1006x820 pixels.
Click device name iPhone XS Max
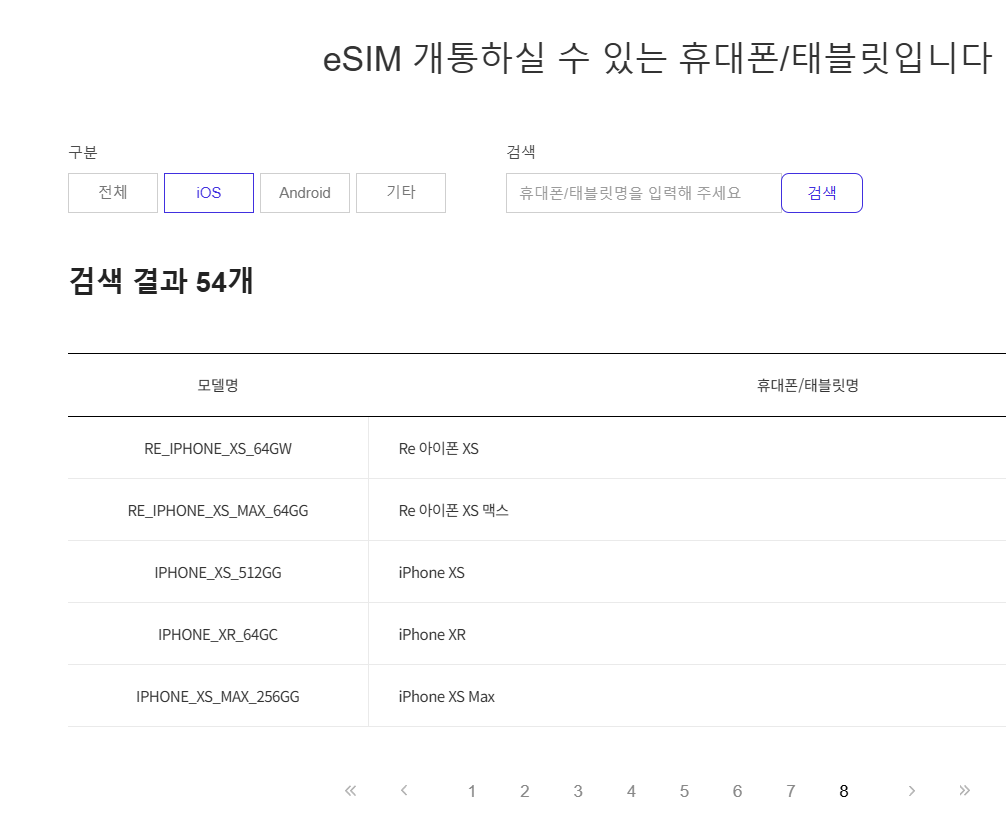pyautogui.click(x=447, y=697)
